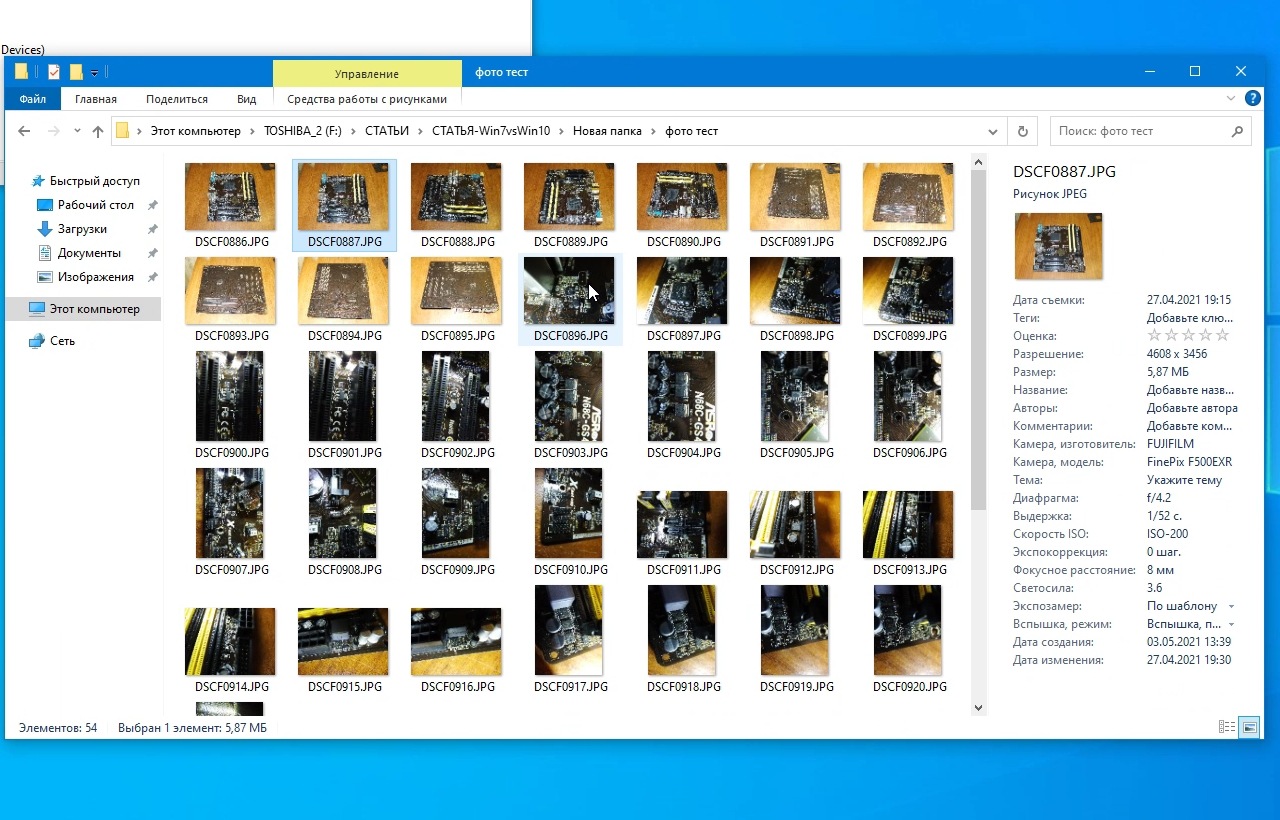Viewport: 1280px width, 820px height.
Task: Click the Forward navigation arrow
Action: click(x=54, y=131)
